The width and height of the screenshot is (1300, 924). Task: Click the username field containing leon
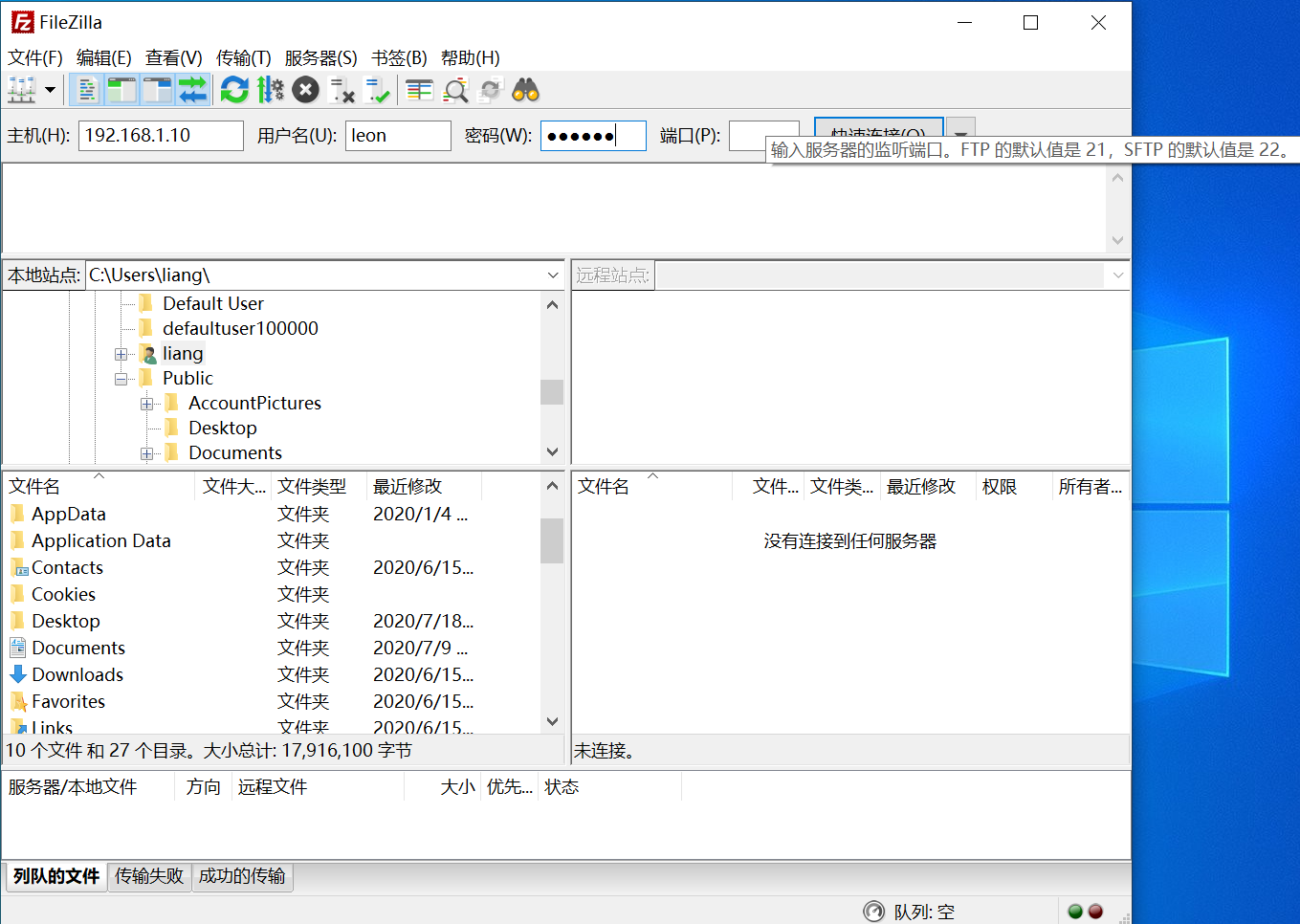[x=398, y=135]
